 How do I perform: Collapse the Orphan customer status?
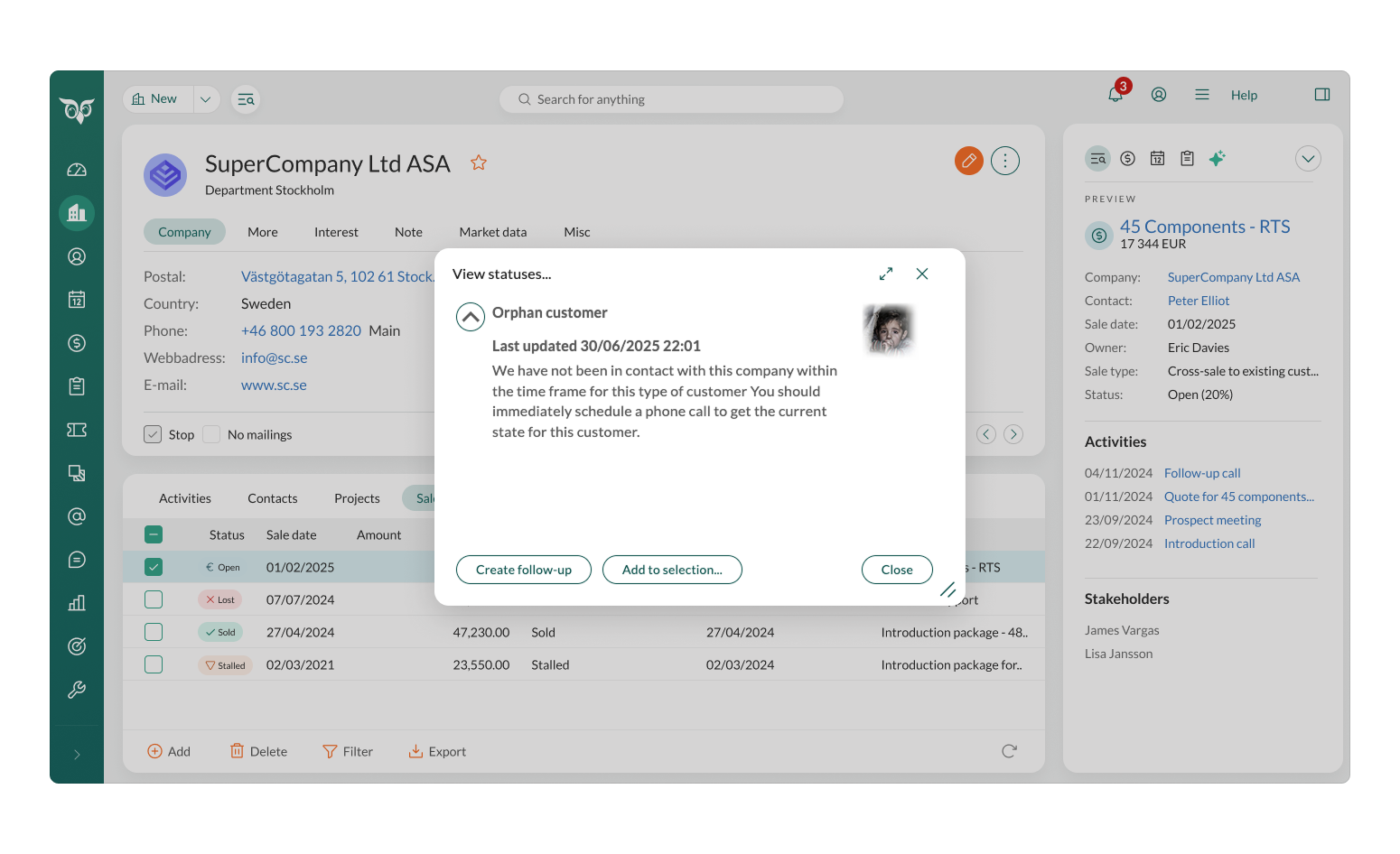pyautogui.click(x=470, y=317)
